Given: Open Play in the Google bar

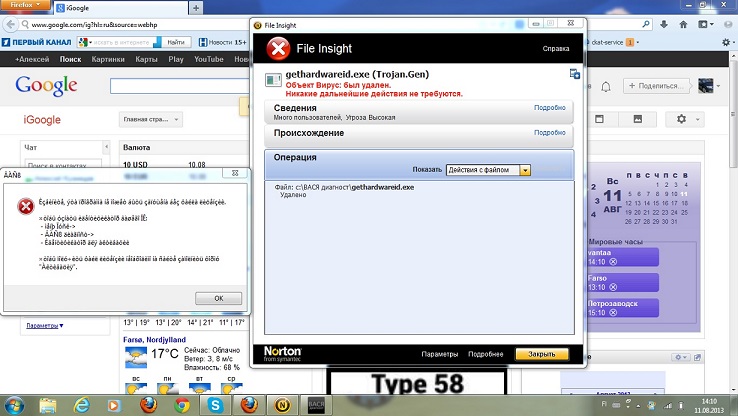Looking at the screenshot, I should 176,59.
